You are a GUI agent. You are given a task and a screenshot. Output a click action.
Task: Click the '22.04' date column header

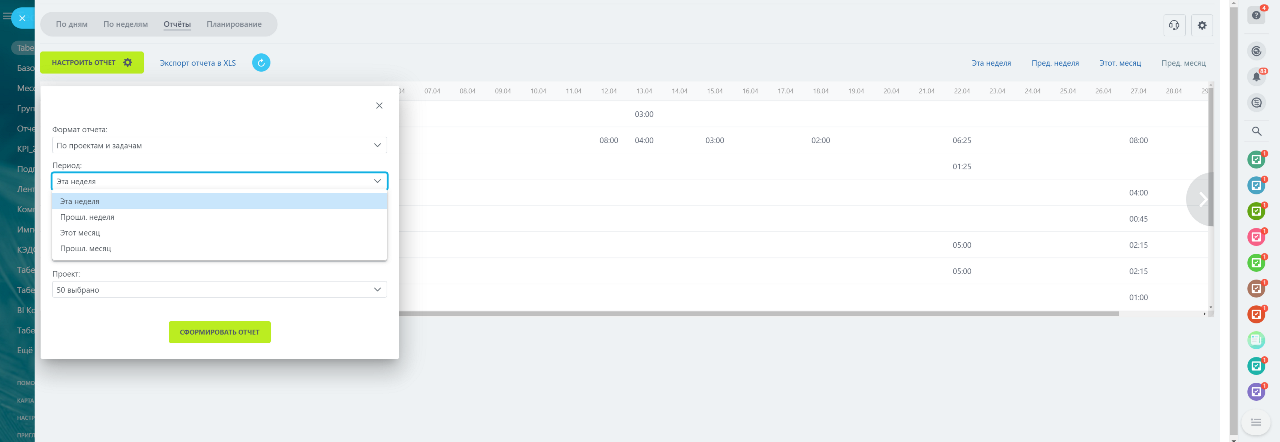click(x=962, y=91)
